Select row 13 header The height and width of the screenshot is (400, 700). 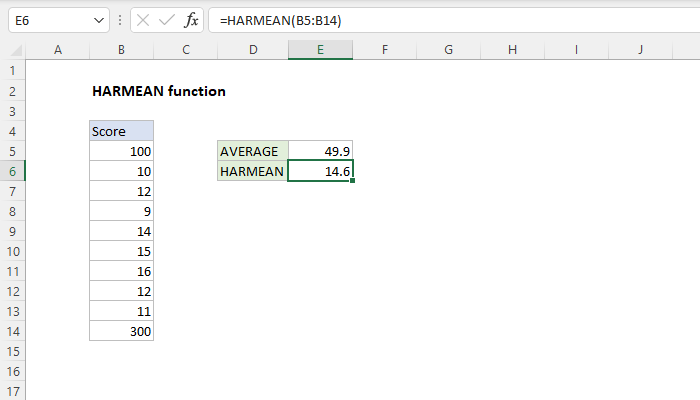coord(12,312)
